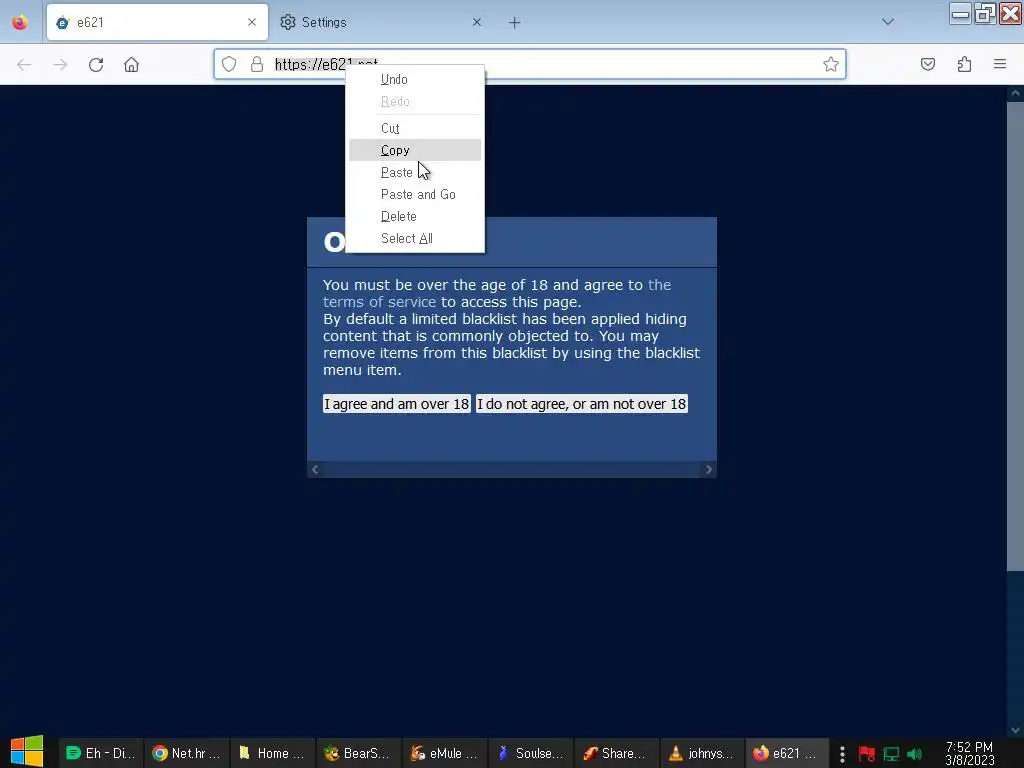Open the tracking protection shield icon
Viewport: 1024px width, 768px height.
pos(229,64)
